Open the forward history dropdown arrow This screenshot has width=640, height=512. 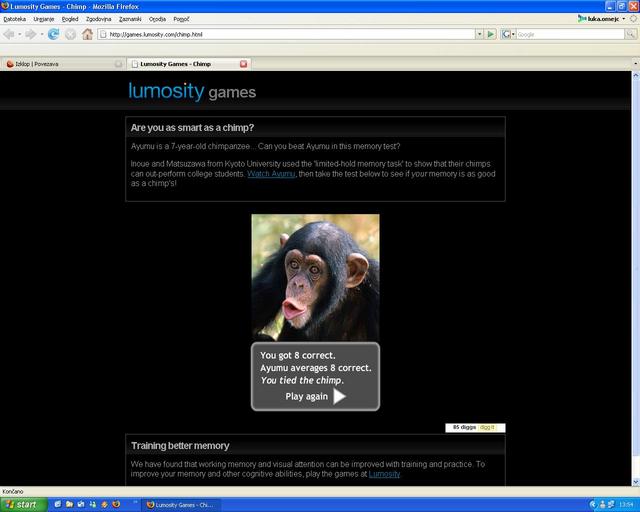coord(41,34)
